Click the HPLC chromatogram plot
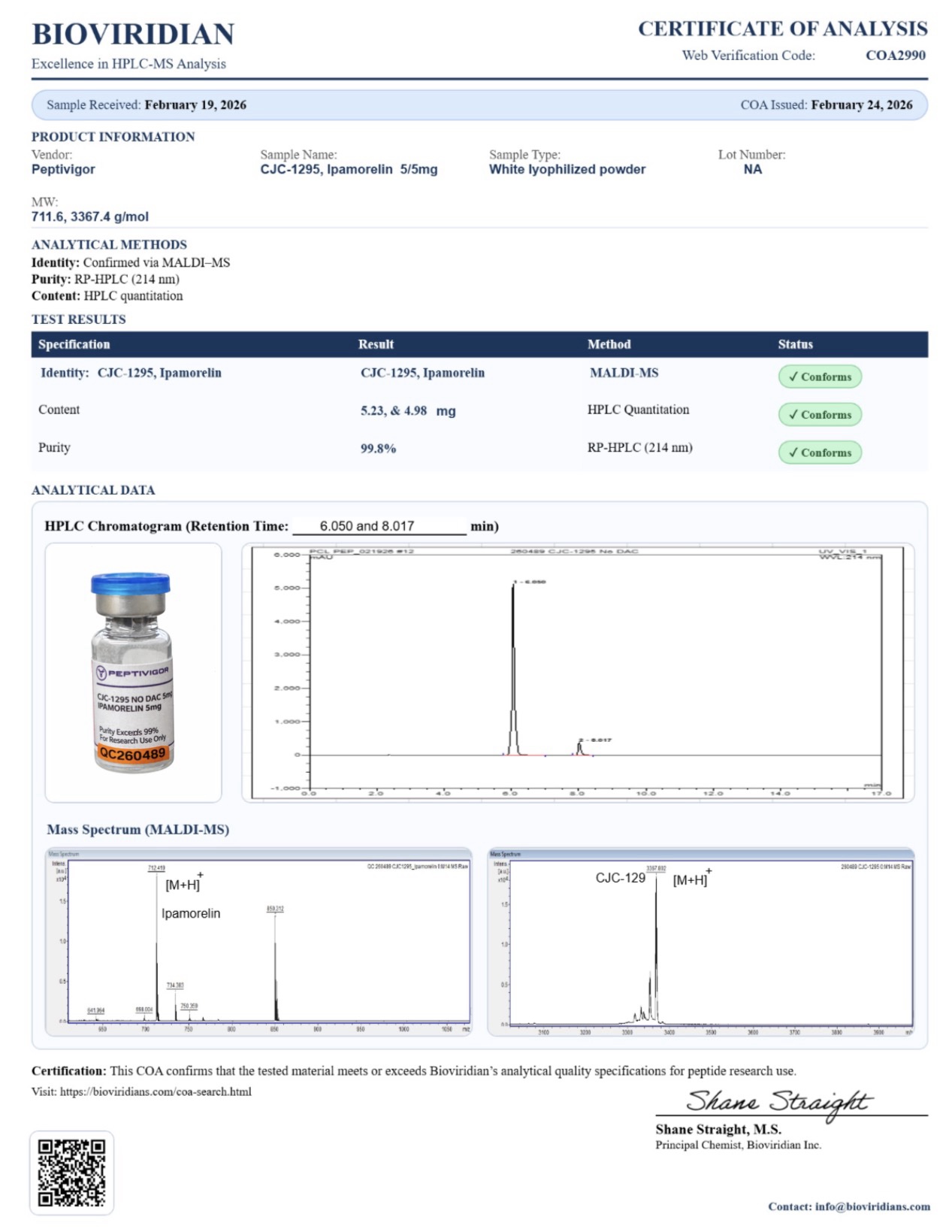The width and height of the screenshot is (952, 1232). pyautogui.click(x=577, y=673)
